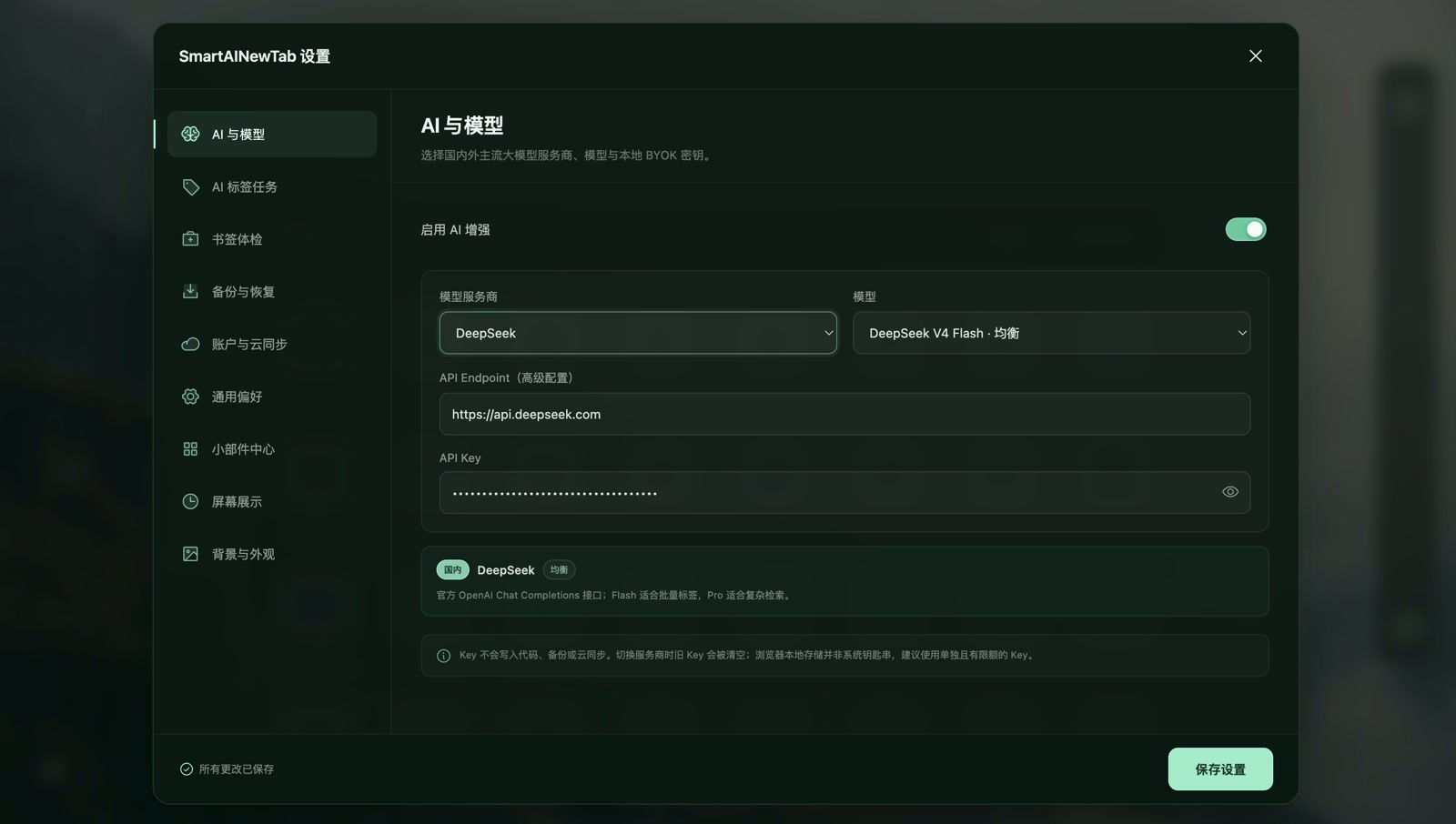
Task: Click the SmartAINewTab 设置 title
Action: coord(255,56)
